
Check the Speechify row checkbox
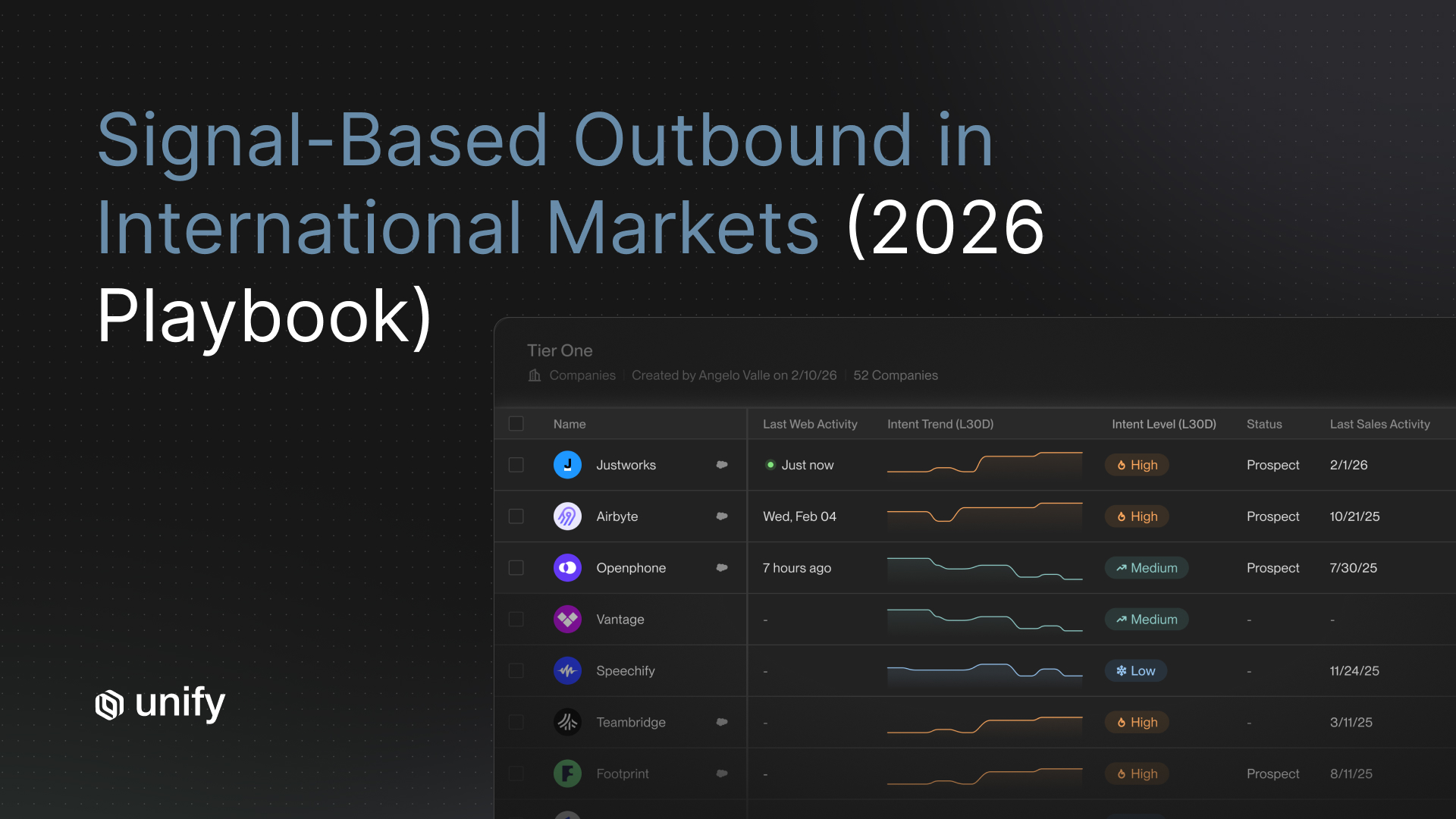(516, 671)
